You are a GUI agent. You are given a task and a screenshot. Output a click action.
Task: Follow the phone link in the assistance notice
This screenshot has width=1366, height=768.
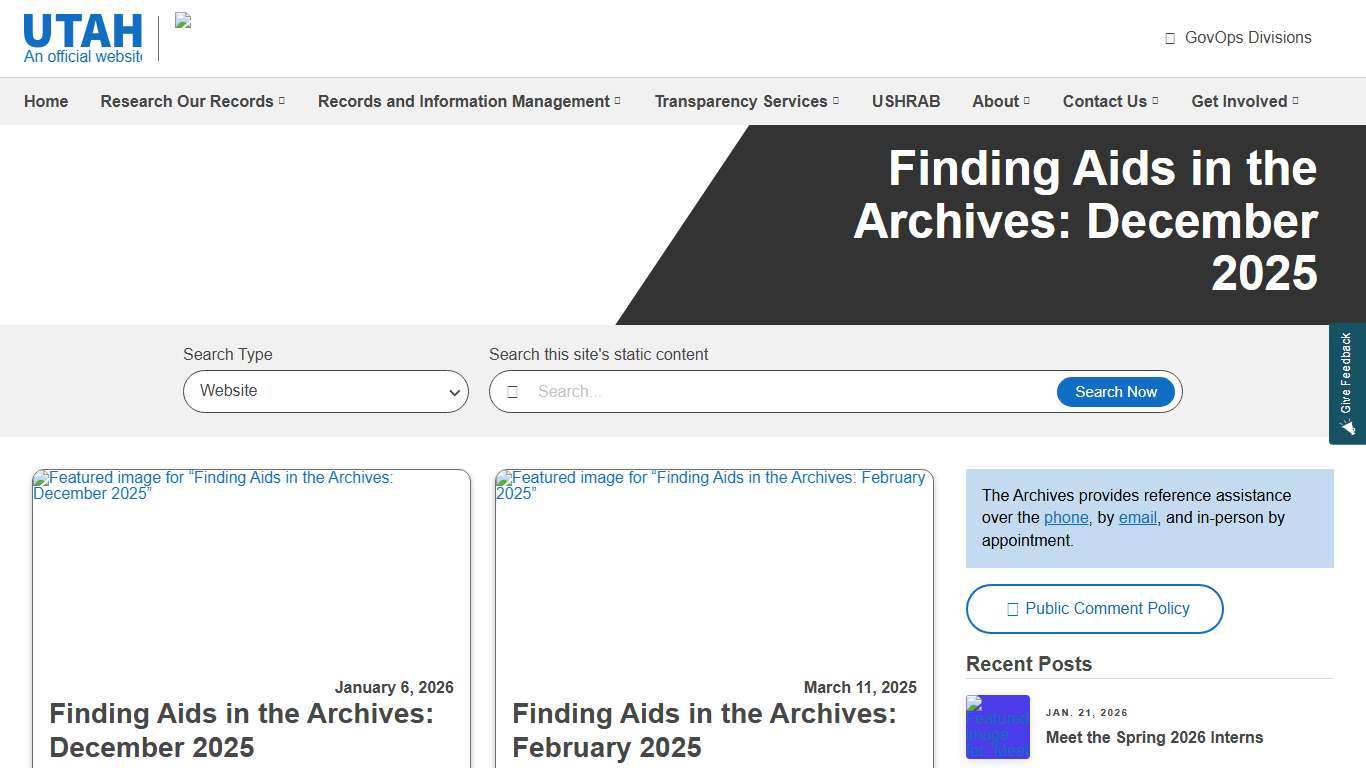1065,517
